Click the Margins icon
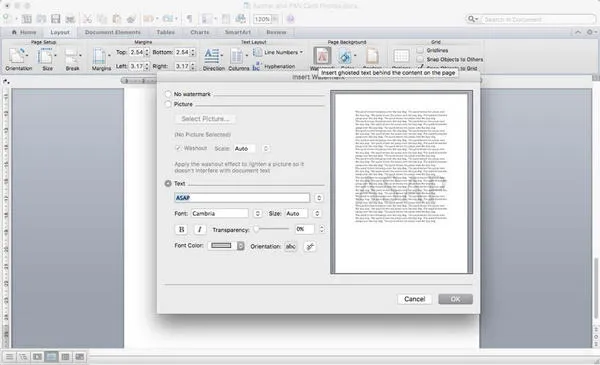Image resolution: width=600 pixels, height=365 pixels. (99, 56)
